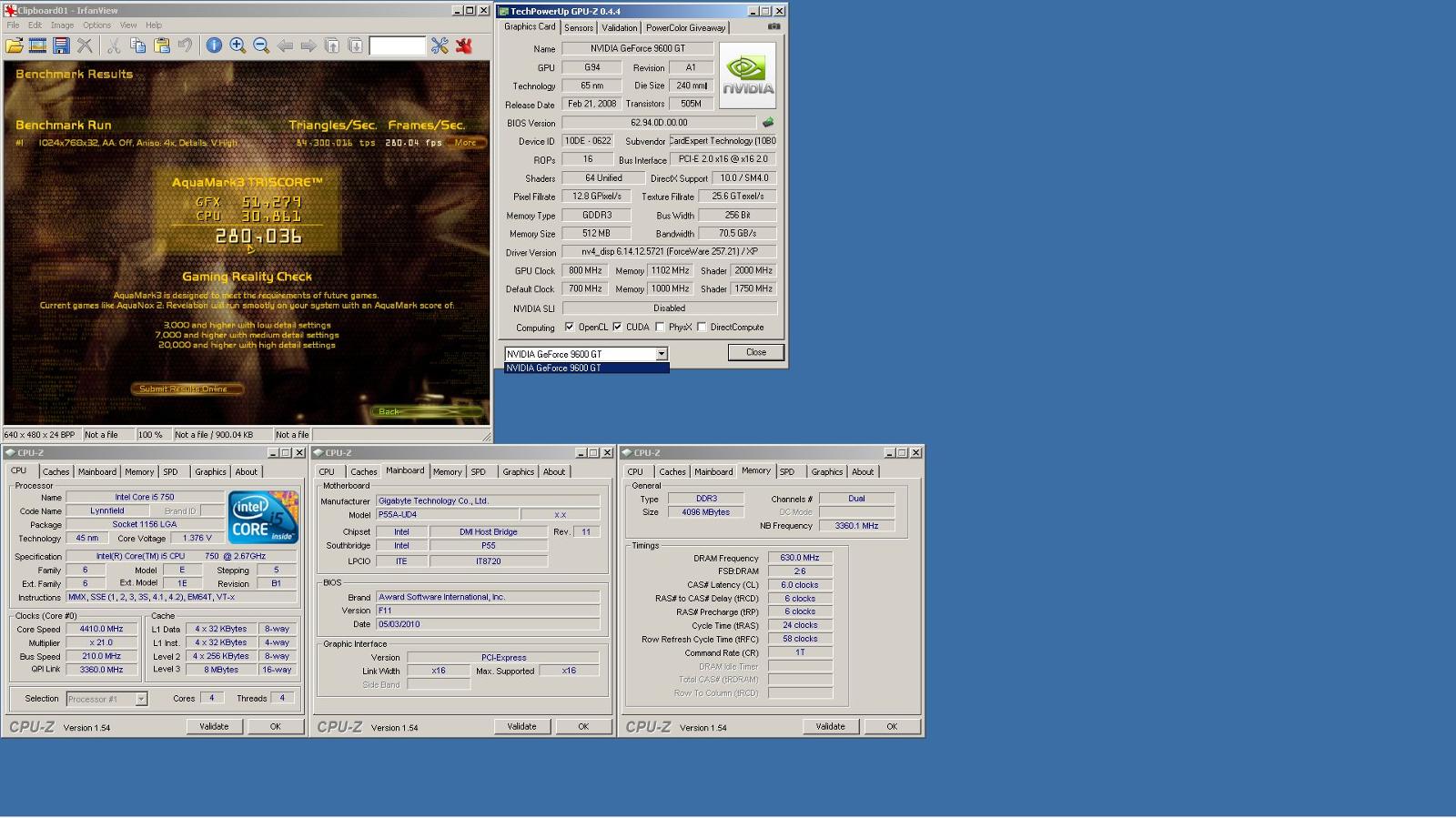Image resolution: width=1456 pixels, height=818 pixels.
Task: Open the Processor #1 selection dropdown
Action: point(141,699)
